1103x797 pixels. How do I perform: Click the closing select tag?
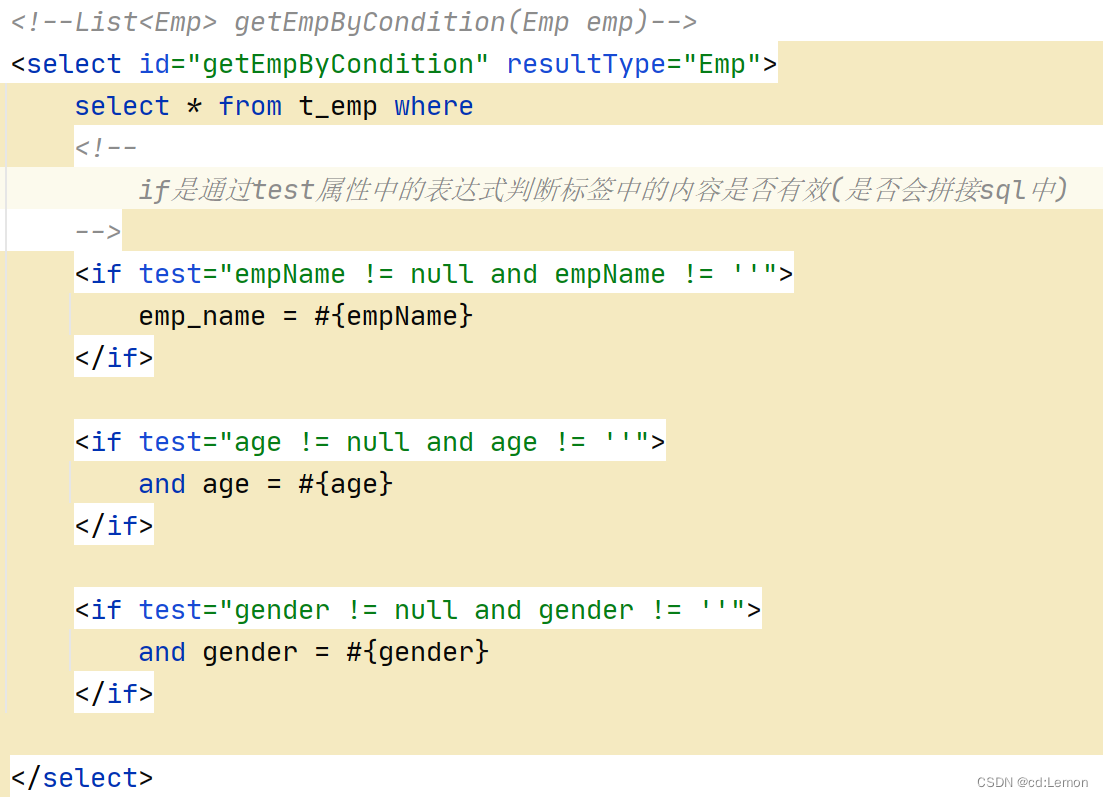82,777
